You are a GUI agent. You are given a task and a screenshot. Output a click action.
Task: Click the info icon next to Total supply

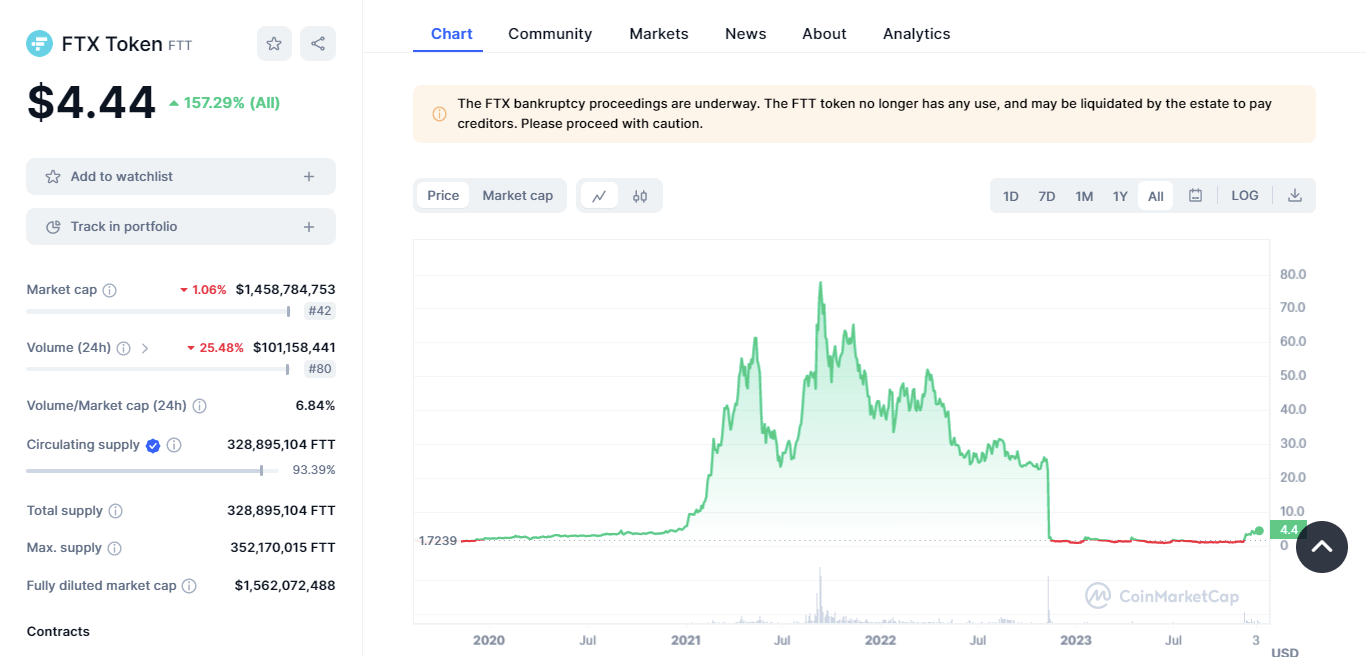click(x=115, y=511)
